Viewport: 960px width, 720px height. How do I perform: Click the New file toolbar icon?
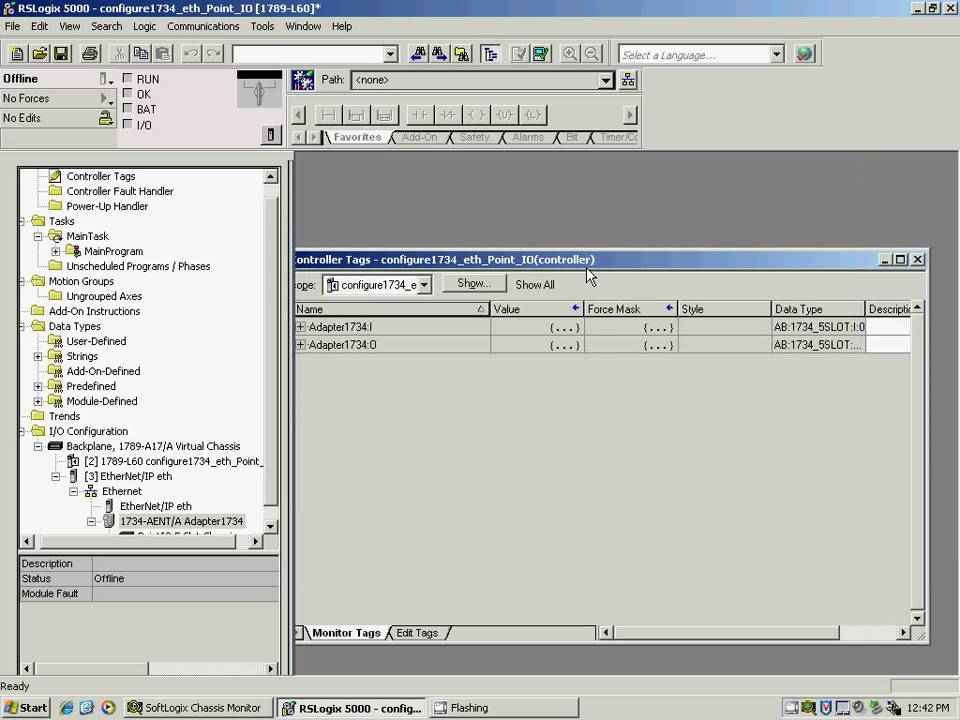[17, 54]
